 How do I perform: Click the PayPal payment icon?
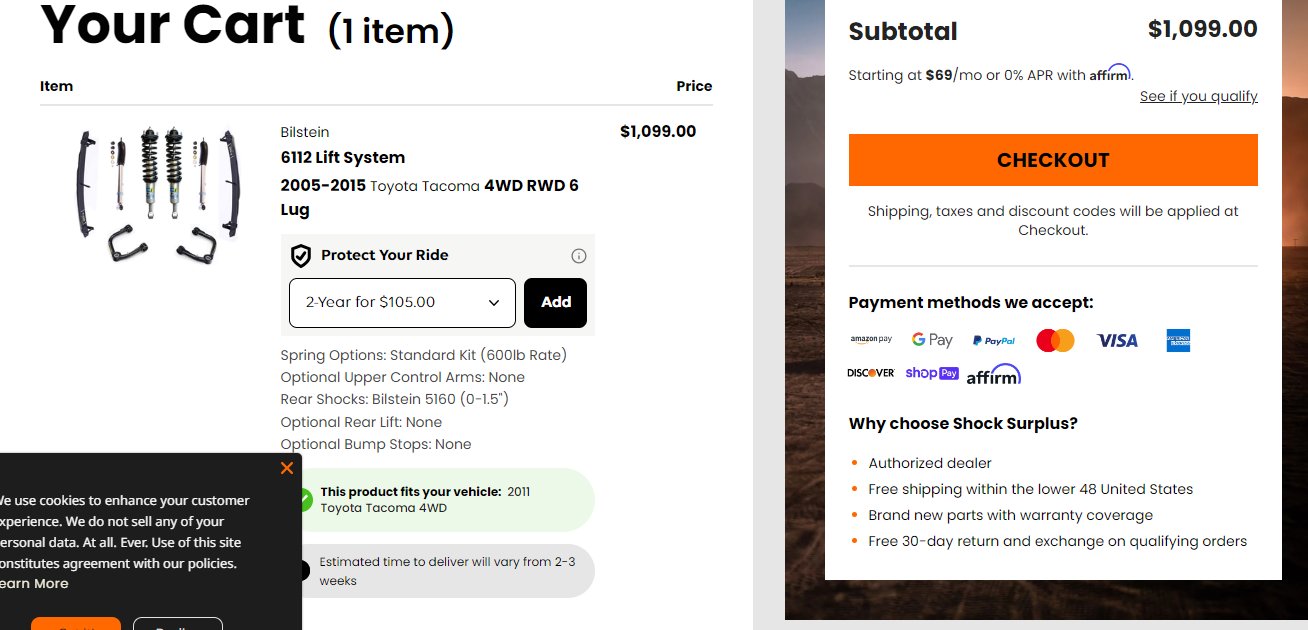point(994,340)
